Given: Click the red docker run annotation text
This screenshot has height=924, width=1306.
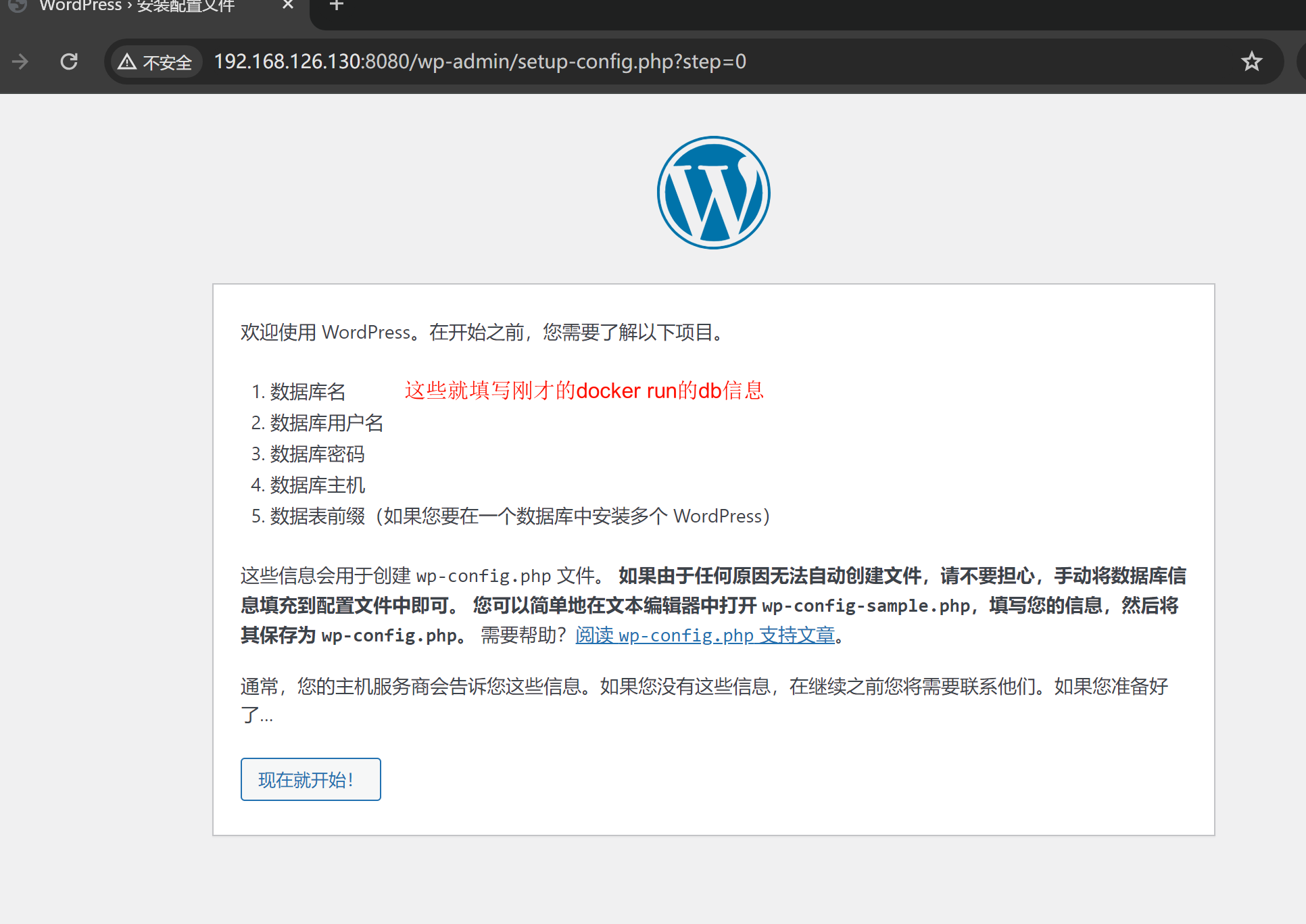Looking at the screenshot, I should point(584,391).
